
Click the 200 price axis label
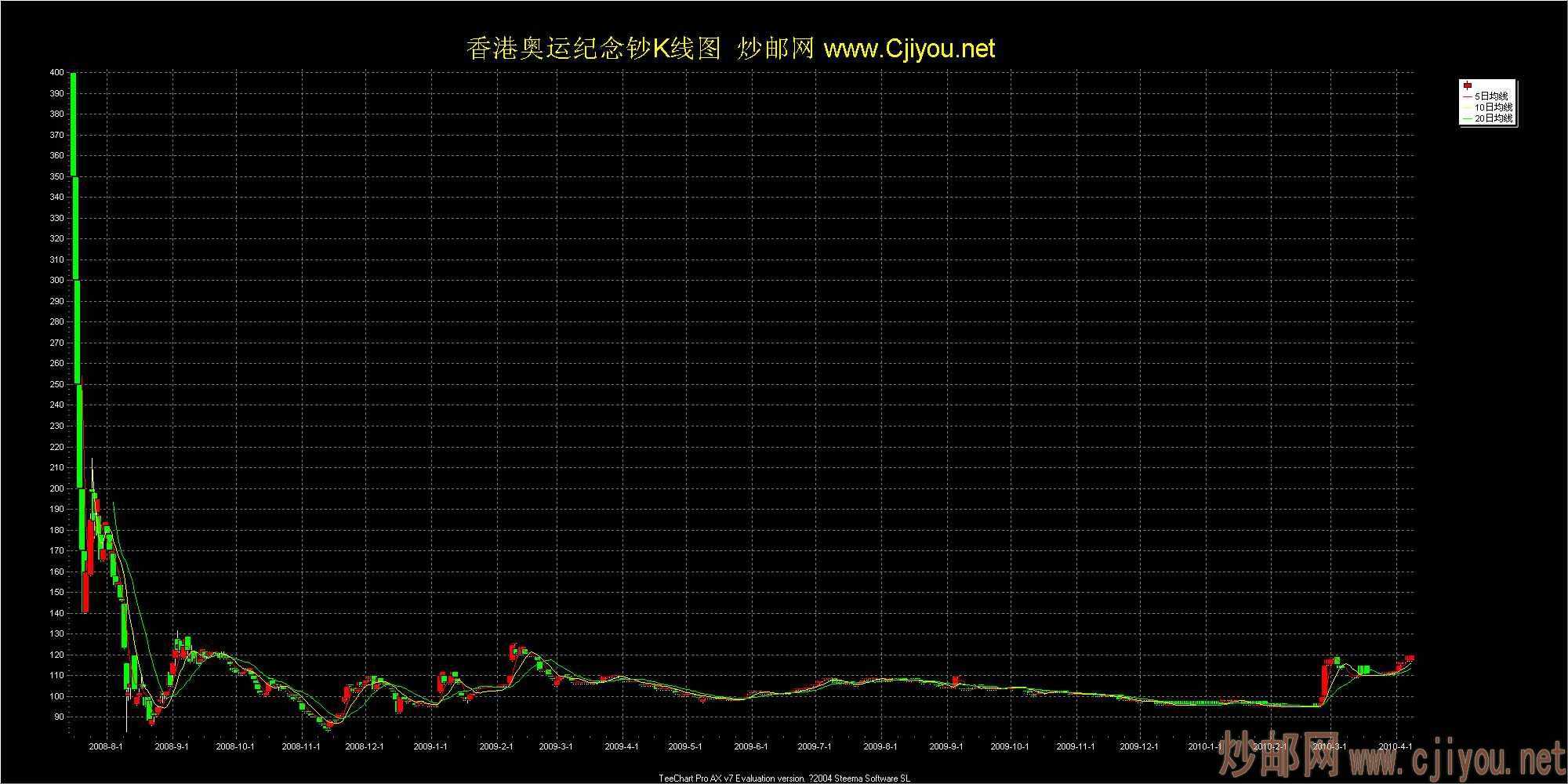point(56,488)
